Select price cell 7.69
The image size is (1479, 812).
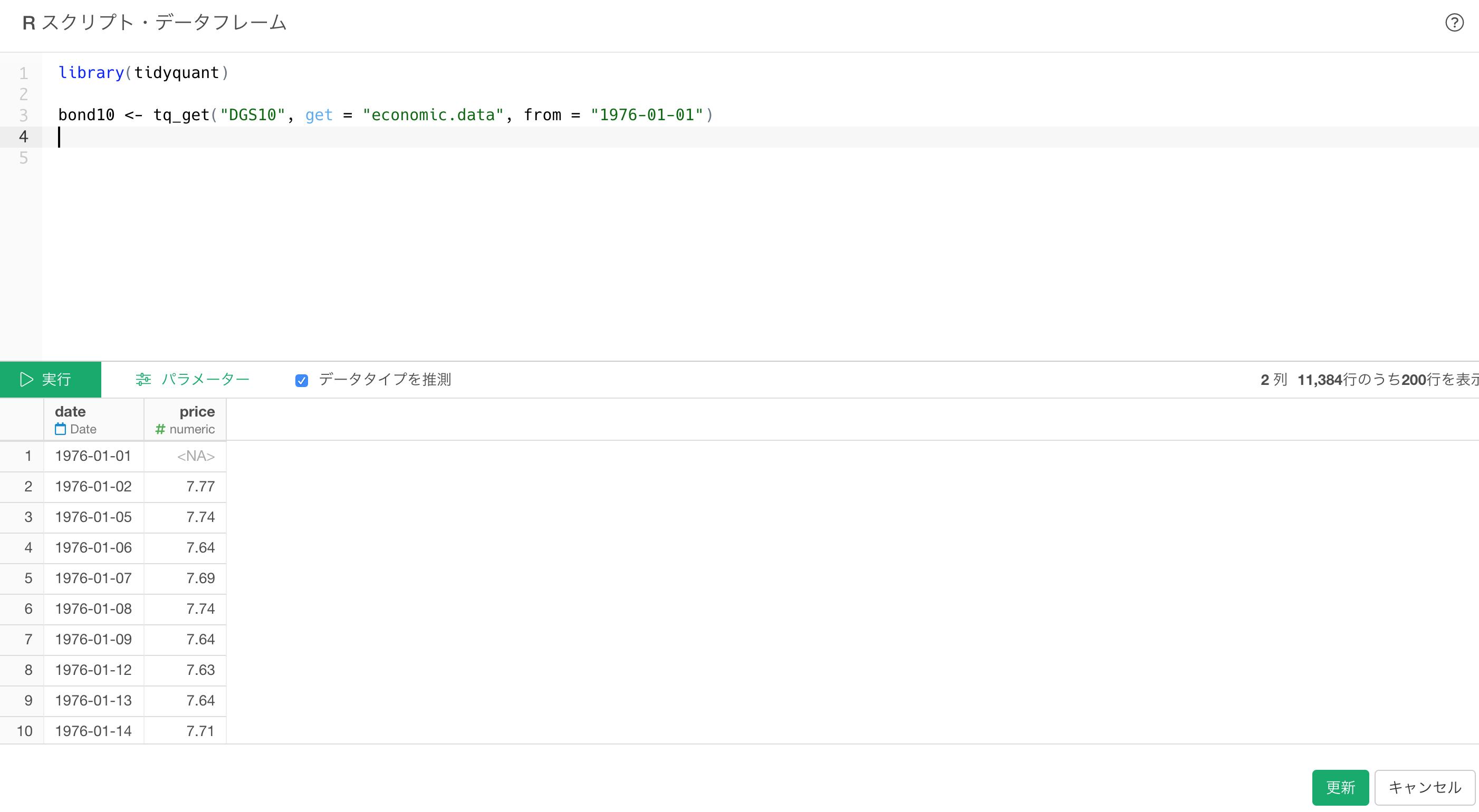185,578
